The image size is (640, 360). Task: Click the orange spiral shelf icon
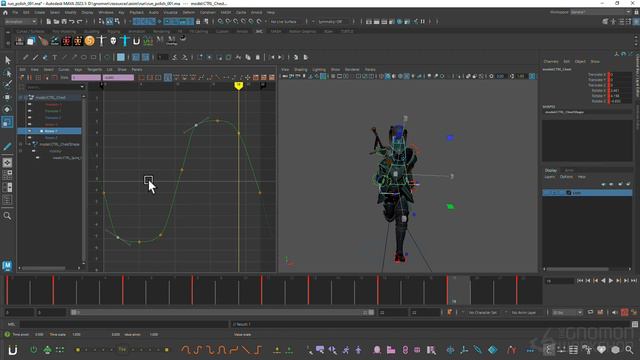click(89, 40)
